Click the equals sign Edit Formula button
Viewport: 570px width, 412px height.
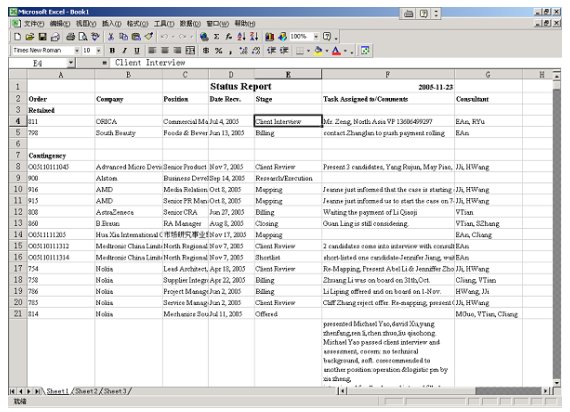[x=104, y=63]
